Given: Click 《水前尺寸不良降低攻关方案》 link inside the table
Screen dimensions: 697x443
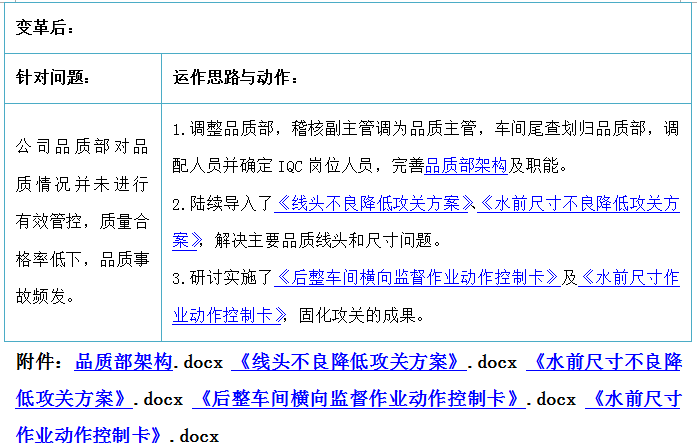Looking at the screenshot, I should [x=578, y=203].
